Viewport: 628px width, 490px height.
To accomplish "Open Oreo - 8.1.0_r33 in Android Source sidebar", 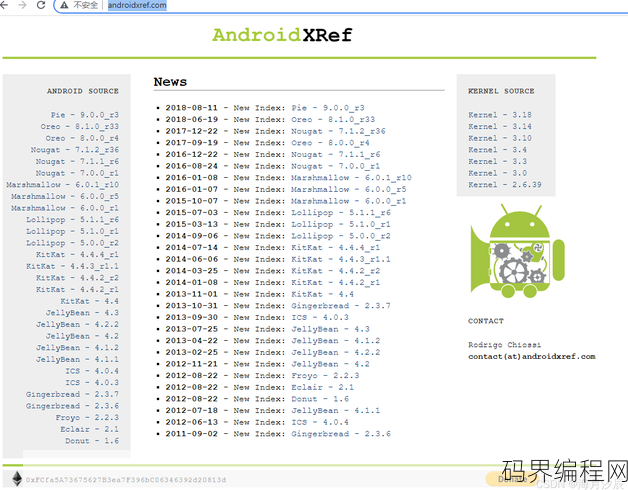I will (79, 127).
